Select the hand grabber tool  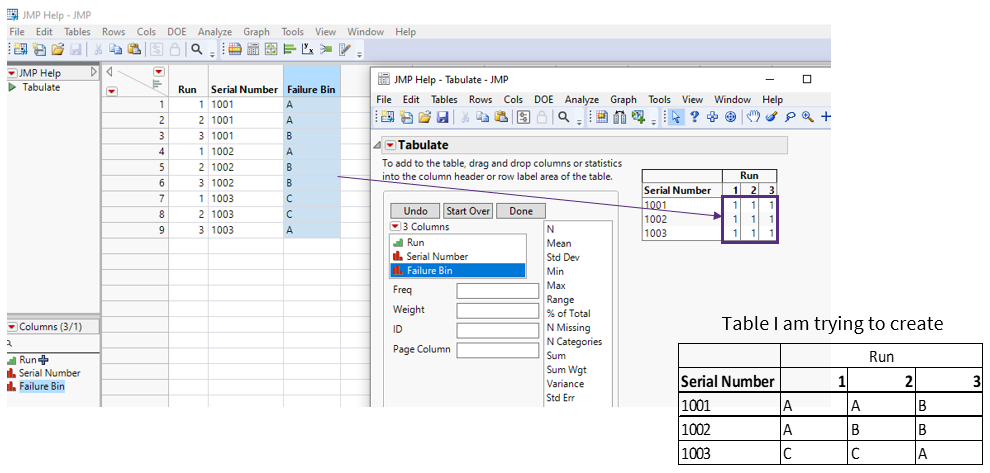753,118
